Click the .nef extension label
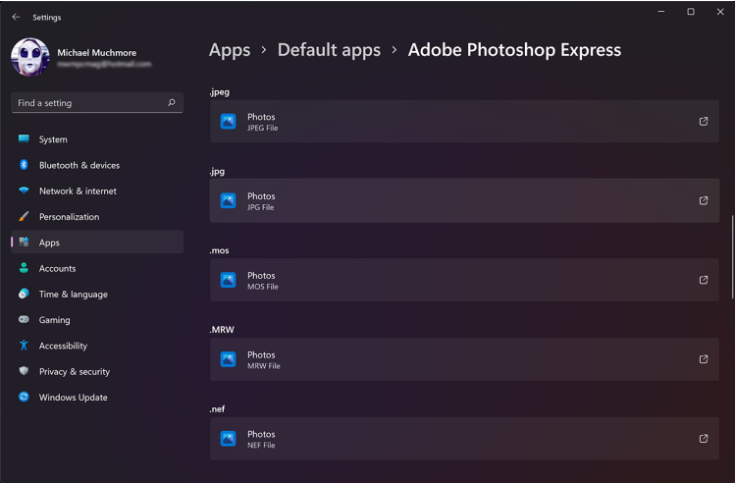735x483 pixels. click(217, 409)
